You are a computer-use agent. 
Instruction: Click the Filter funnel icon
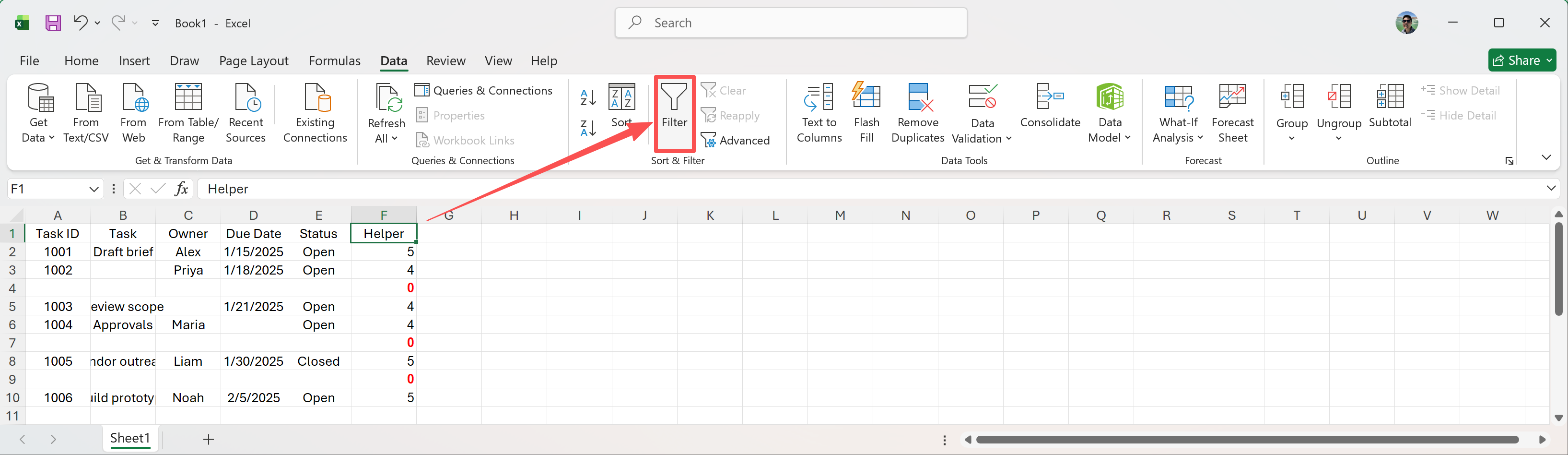(674, 97)
